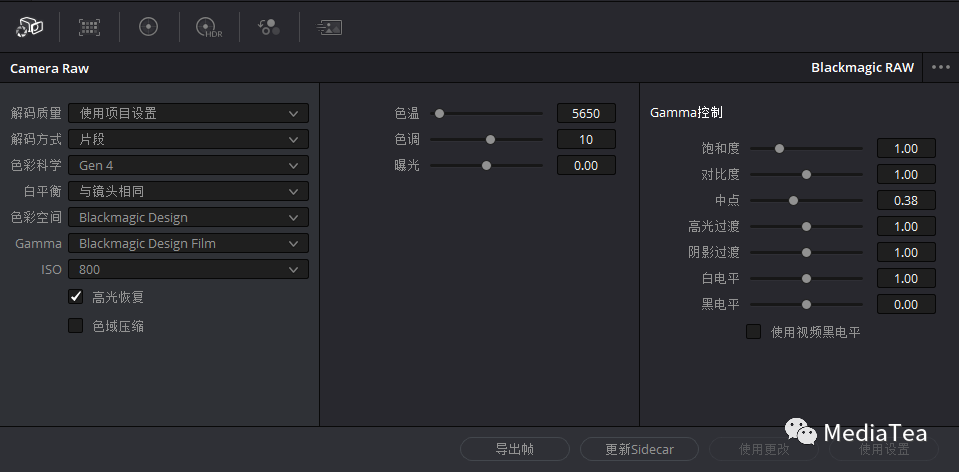This screenshot has width=959, height=472.
Task: Toggle the 高光恢复 checkbox
Action: (75, 297)
